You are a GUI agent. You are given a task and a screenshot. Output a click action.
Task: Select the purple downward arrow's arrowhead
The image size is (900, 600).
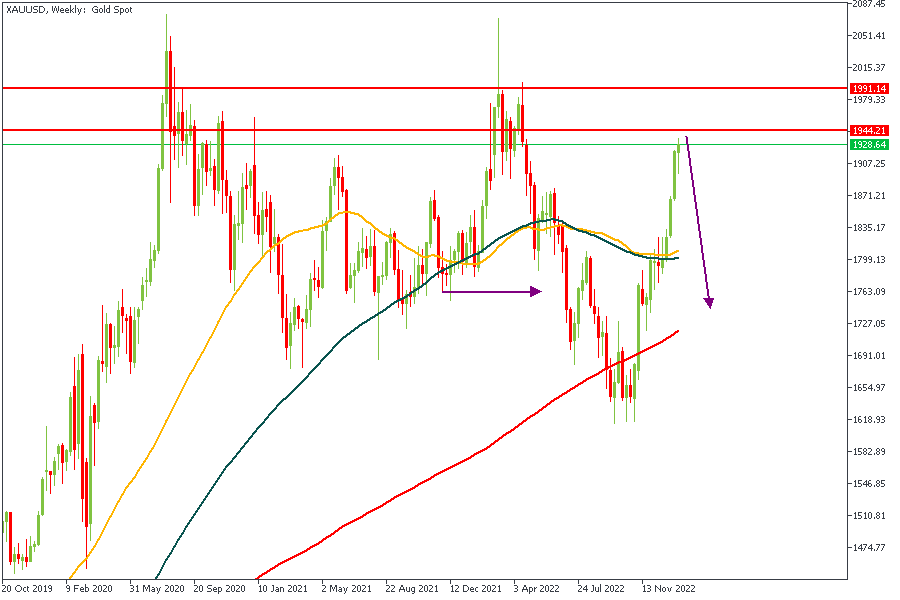click(x=710, y=302)
